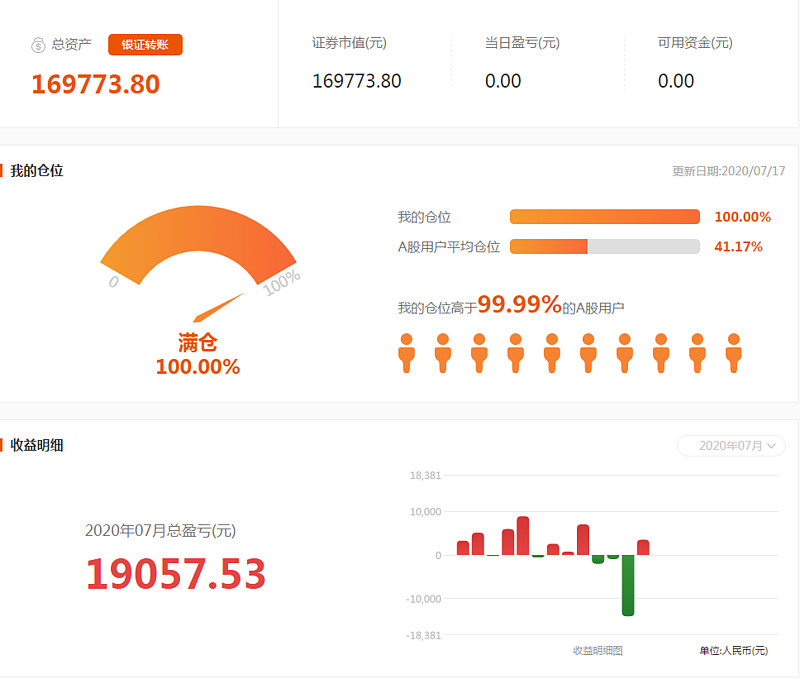Click the 41.17% average position value

pos(738,247)
